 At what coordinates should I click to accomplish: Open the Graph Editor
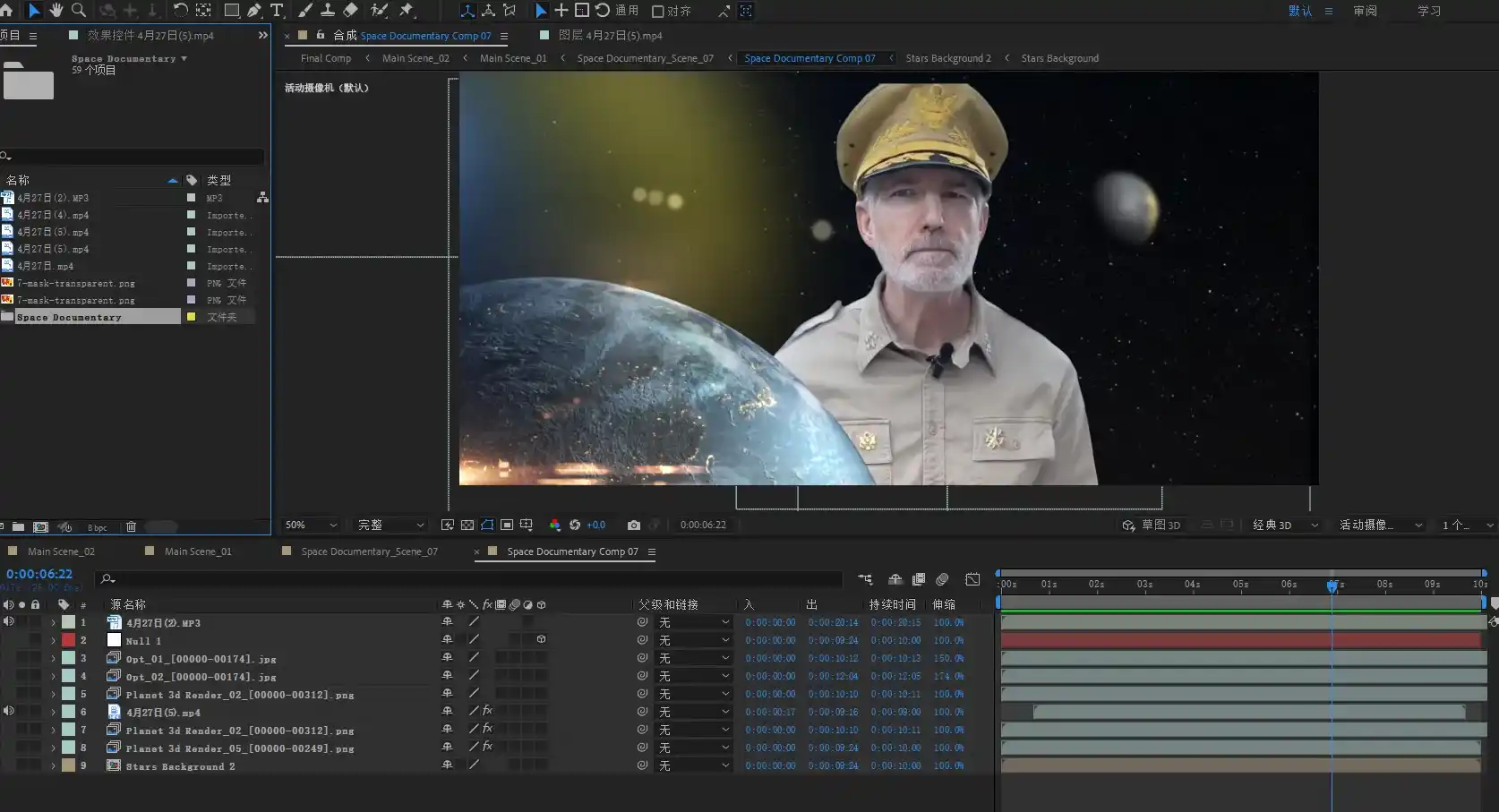973,579
